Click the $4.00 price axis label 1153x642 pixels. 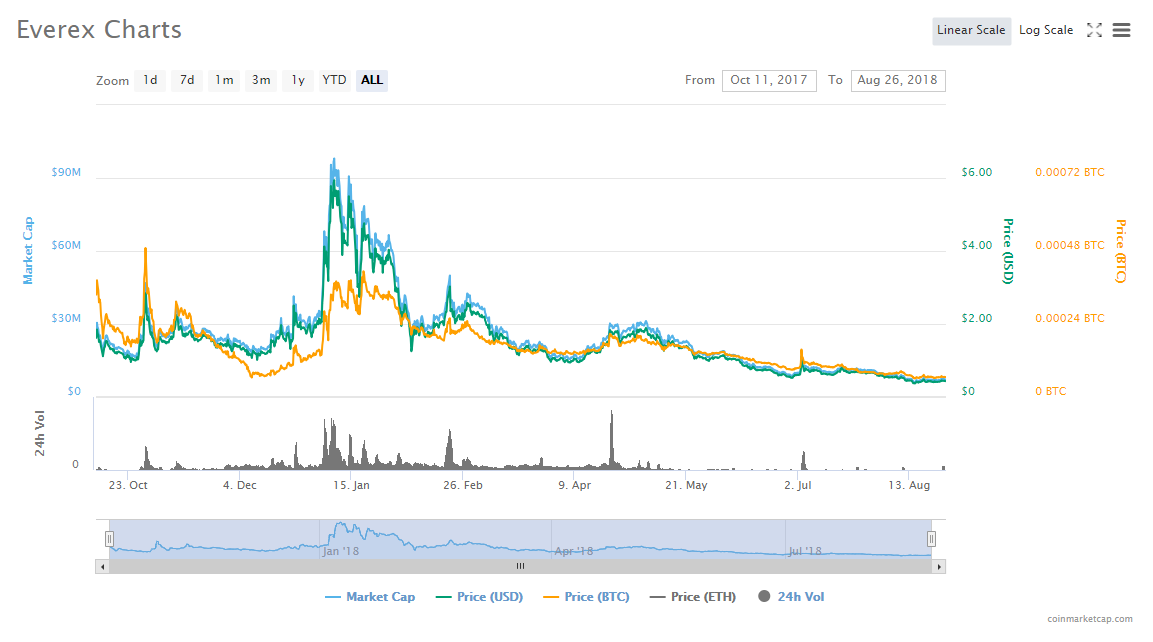click(977, 245)
